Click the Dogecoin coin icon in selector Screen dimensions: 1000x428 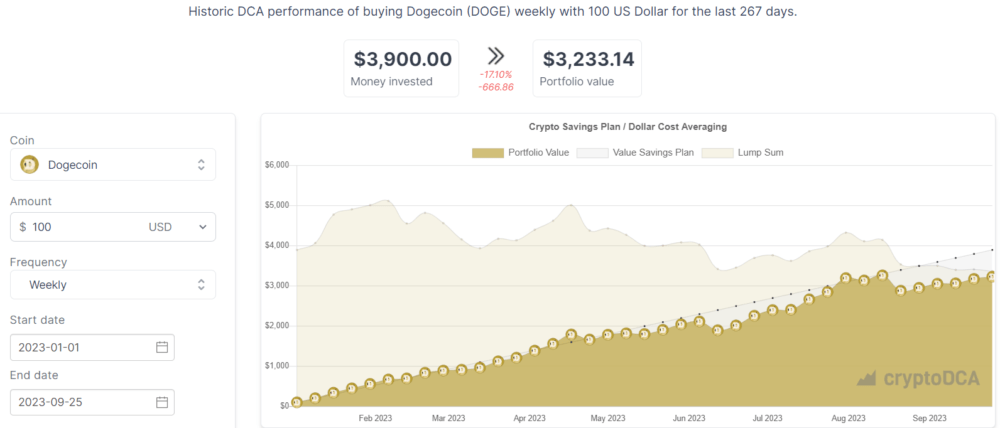click(29, 165)
